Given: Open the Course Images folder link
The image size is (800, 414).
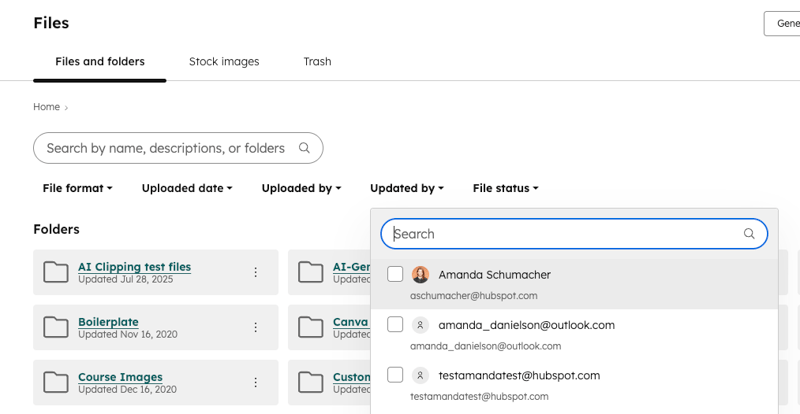Looking at the screenshot, I should pyautogui.click(x=120, y=377).
